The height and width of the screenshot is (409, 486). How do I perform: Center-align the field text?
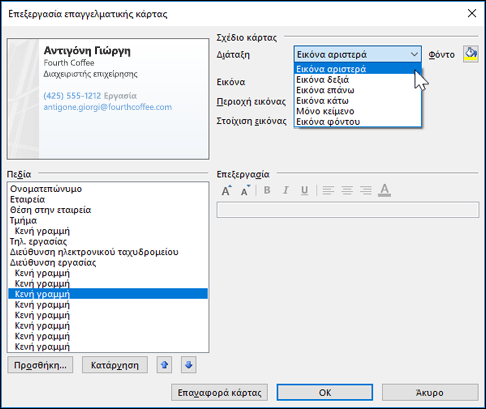click(347, 190)
